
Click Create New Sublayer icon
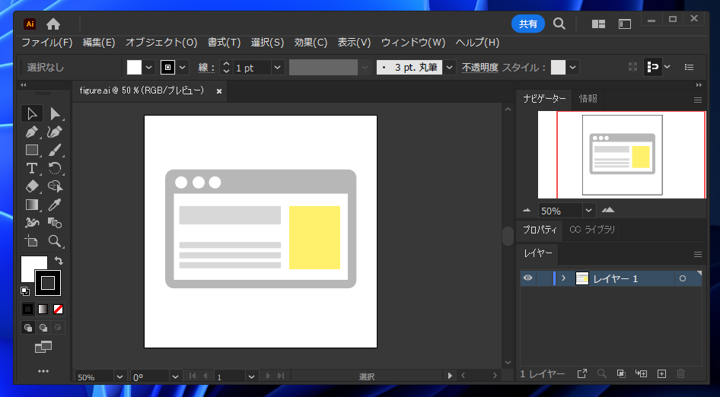point(641,374)
